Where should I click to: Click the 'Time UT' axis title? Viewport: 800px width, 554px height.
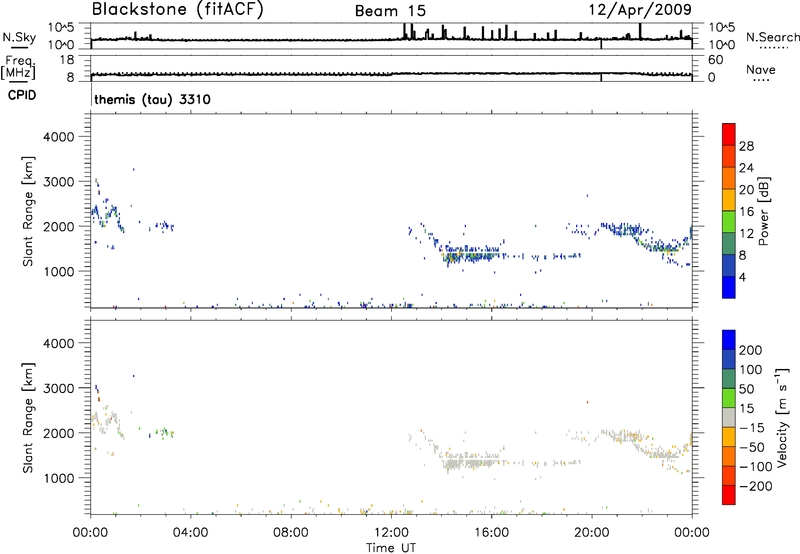coord(391,547)
